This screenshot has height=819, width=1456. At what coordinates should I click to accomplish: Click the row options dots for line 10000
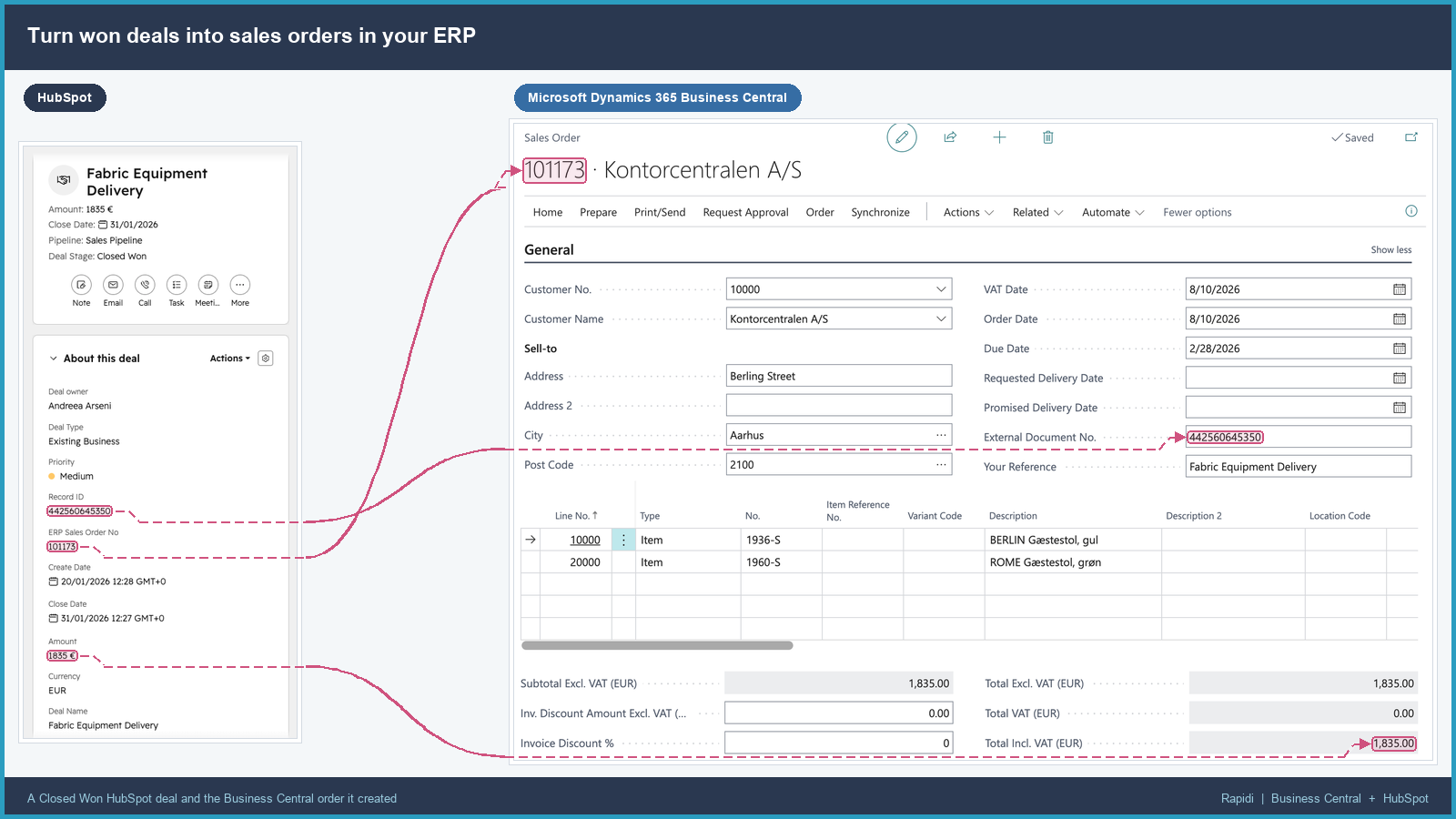coord(623,540)
